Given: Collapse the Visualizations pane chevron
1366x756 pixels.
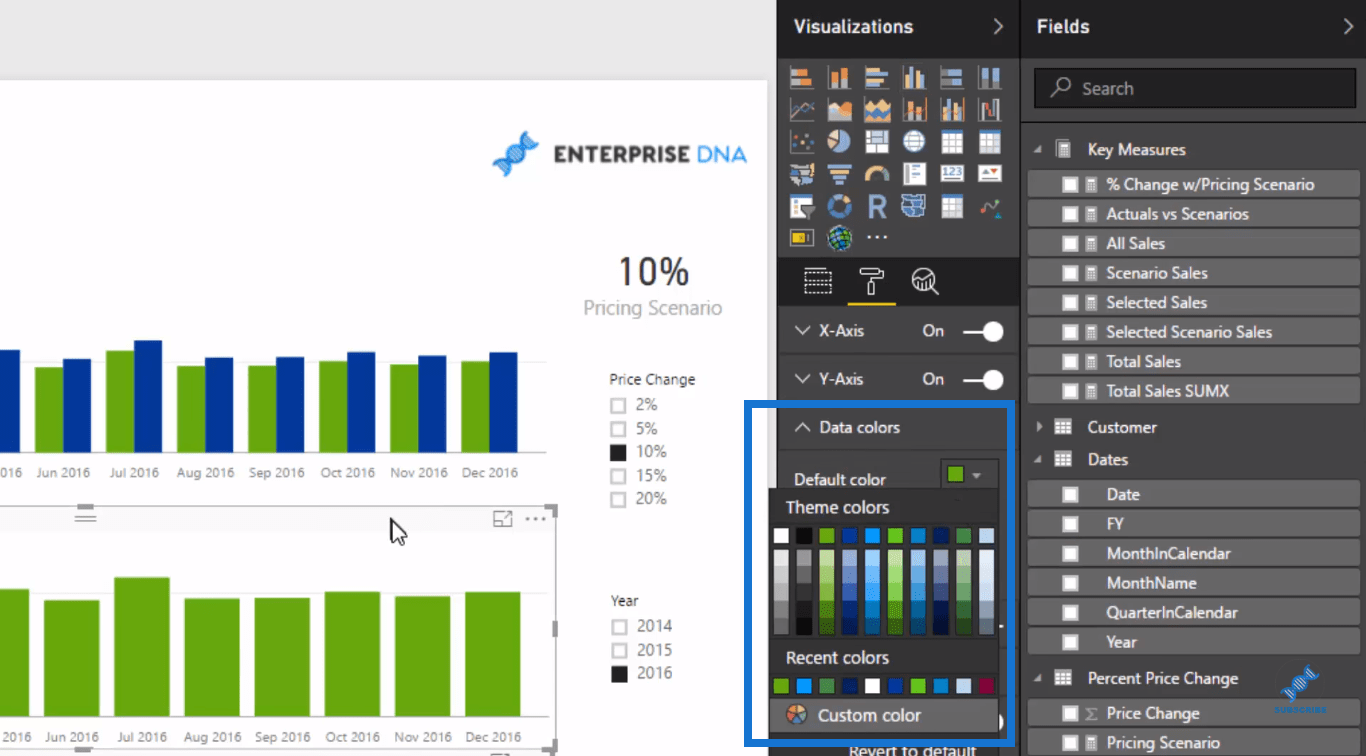Looking at the screenshot, I should tap(998, 27).
